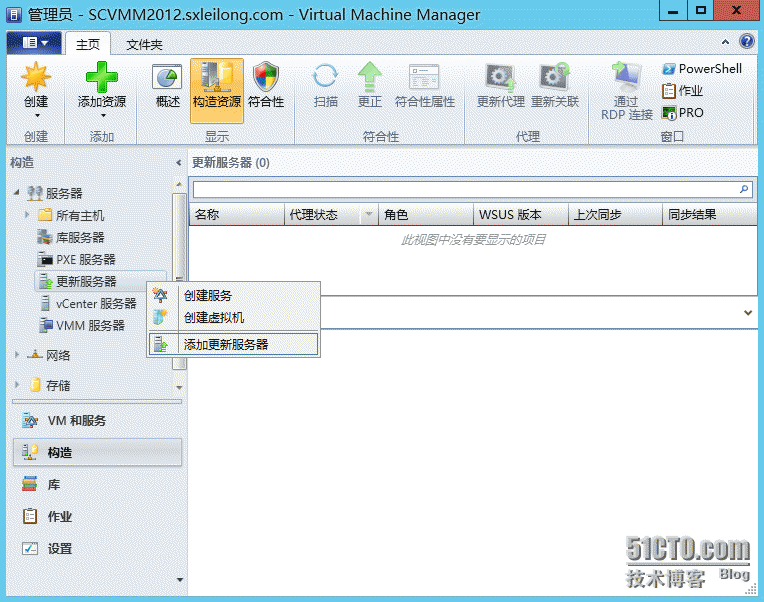Collapse the 服务器 tree node
Screen dimensions: 764x602
click(17, 192)
